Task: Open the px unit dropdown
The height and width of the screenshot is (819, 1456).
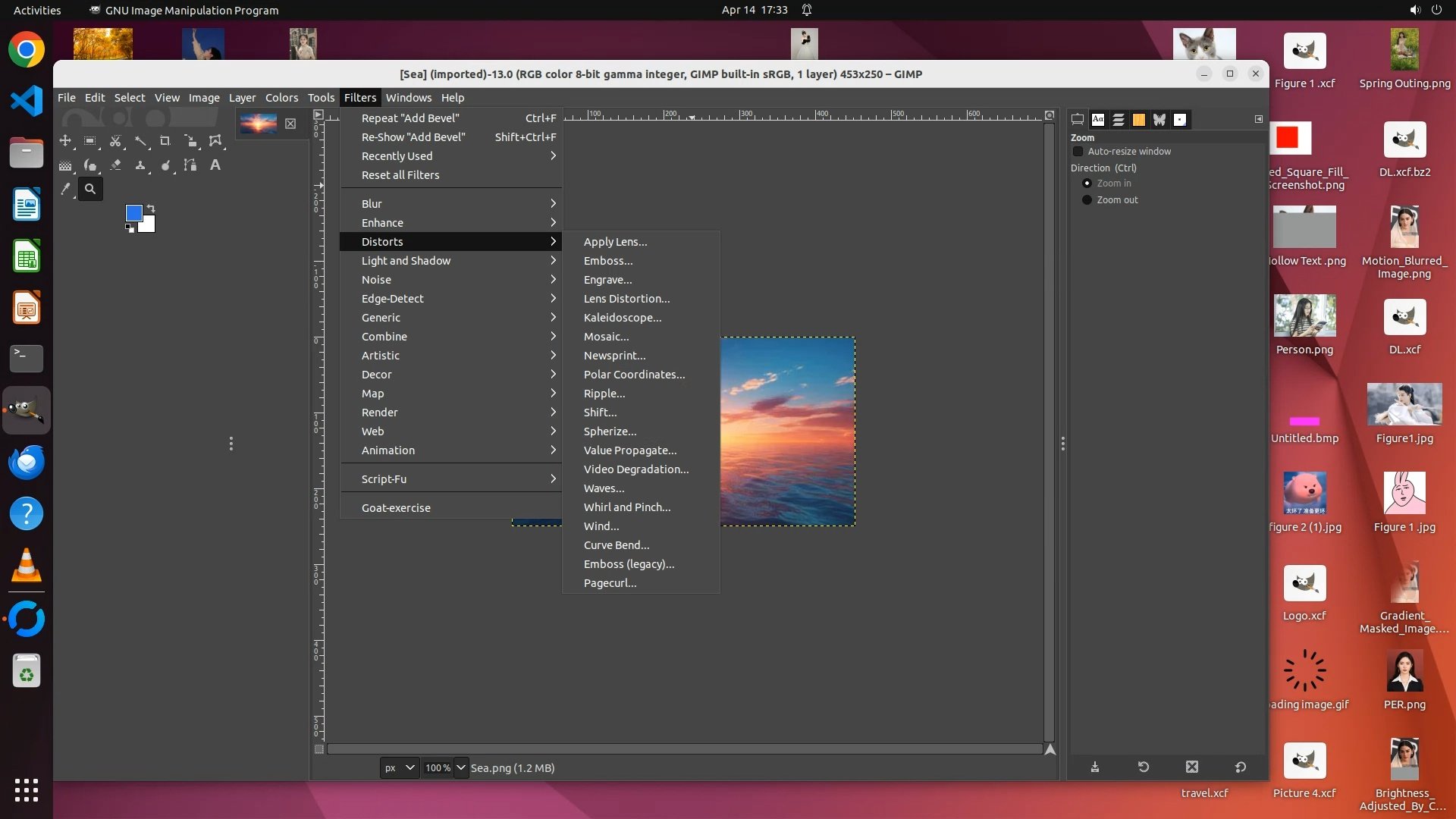Action: click(x=400, y=767)
